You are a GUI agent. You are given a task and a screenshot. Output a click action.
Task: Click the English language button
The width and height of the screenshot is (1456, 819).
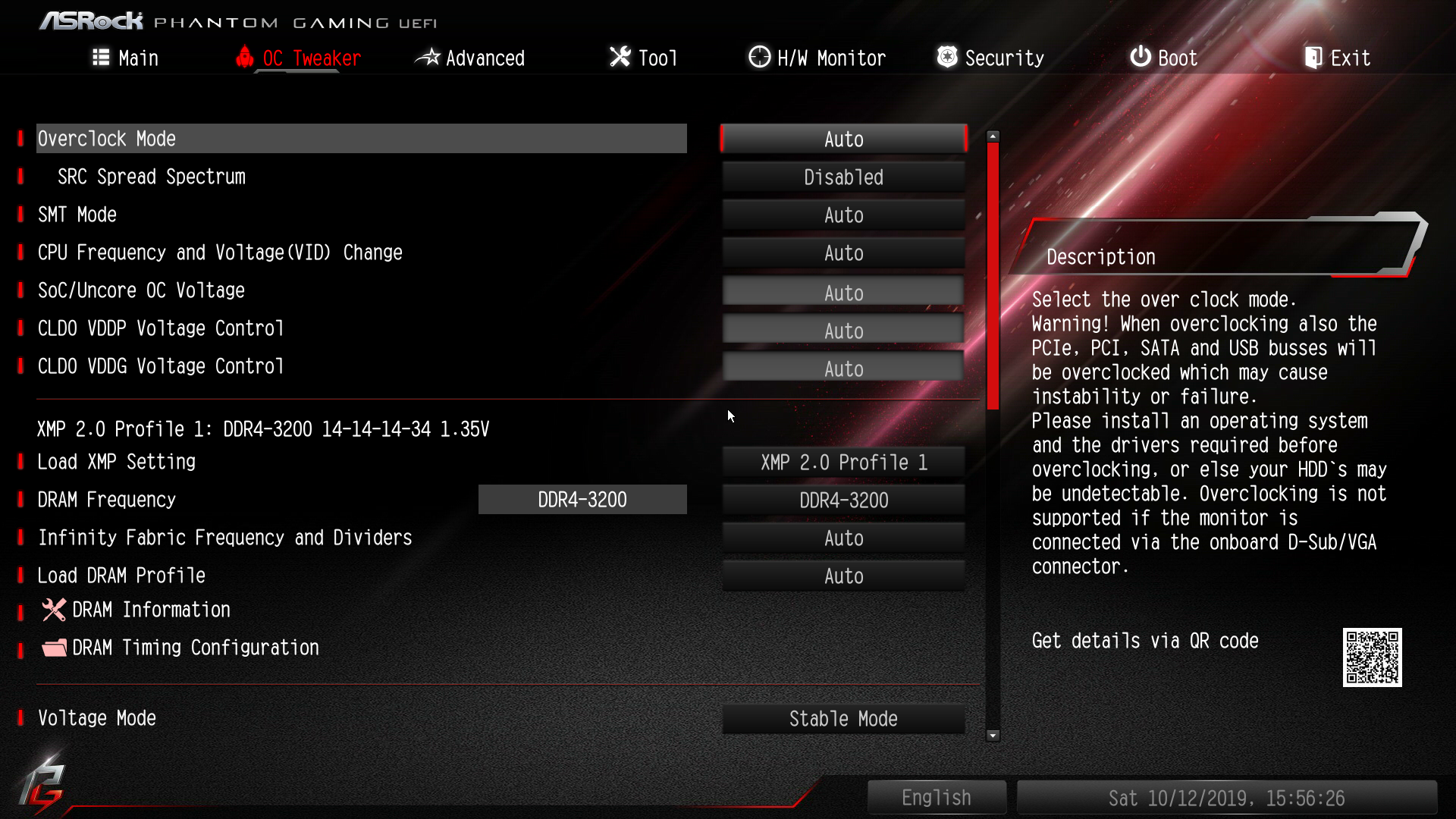pyautogui.click(x=937, y=798)
